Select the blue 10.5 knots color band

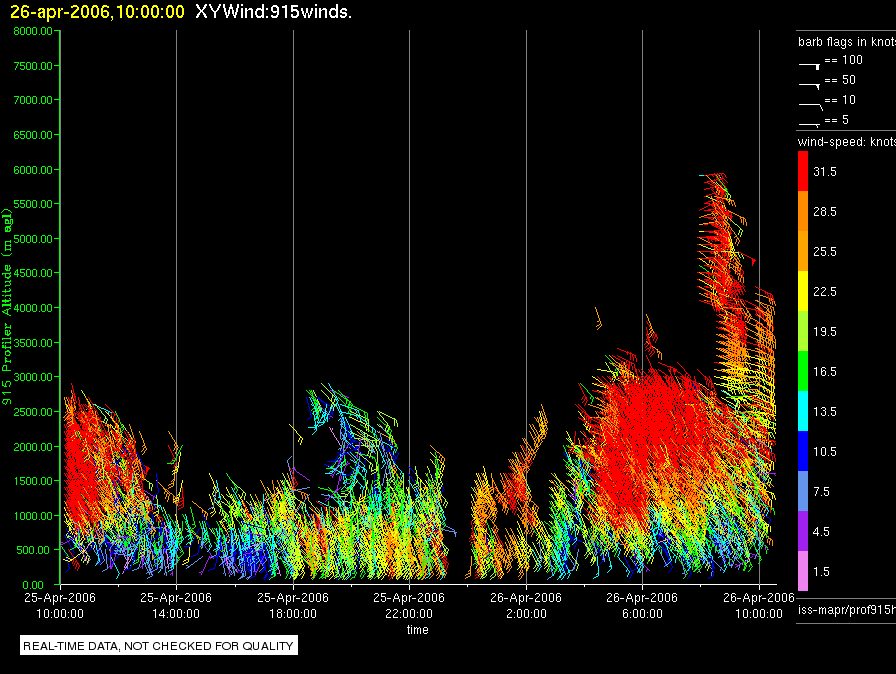(803, 451)
